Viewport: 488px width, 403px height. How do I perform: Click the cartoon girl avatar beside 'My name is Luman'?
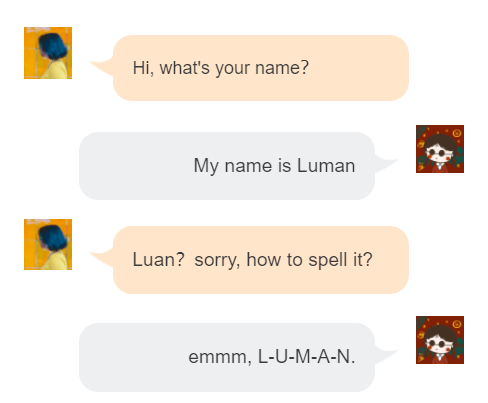440,149
